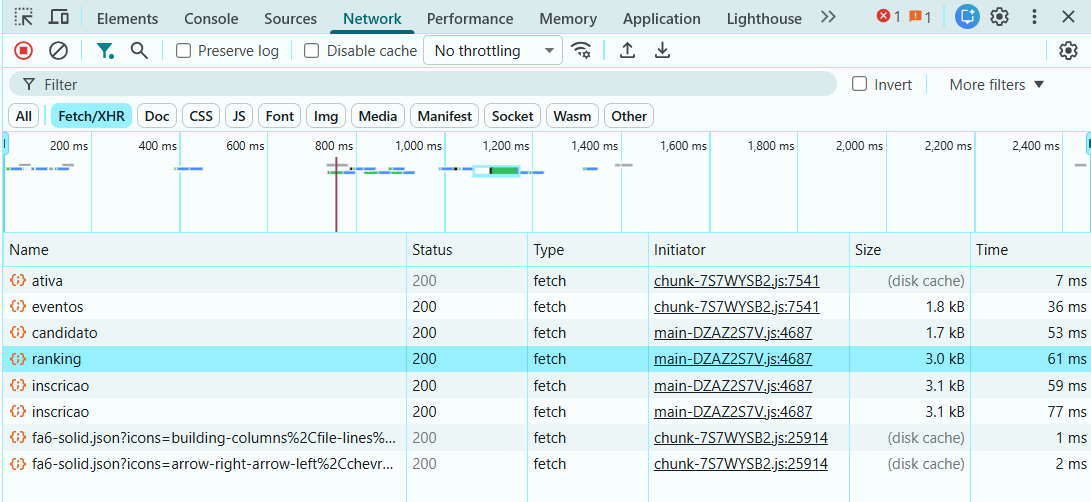The width and height of the screenshot is (1091, 502).
Task: Switch to the Lighthouse tab
Action: click(764, 19)
